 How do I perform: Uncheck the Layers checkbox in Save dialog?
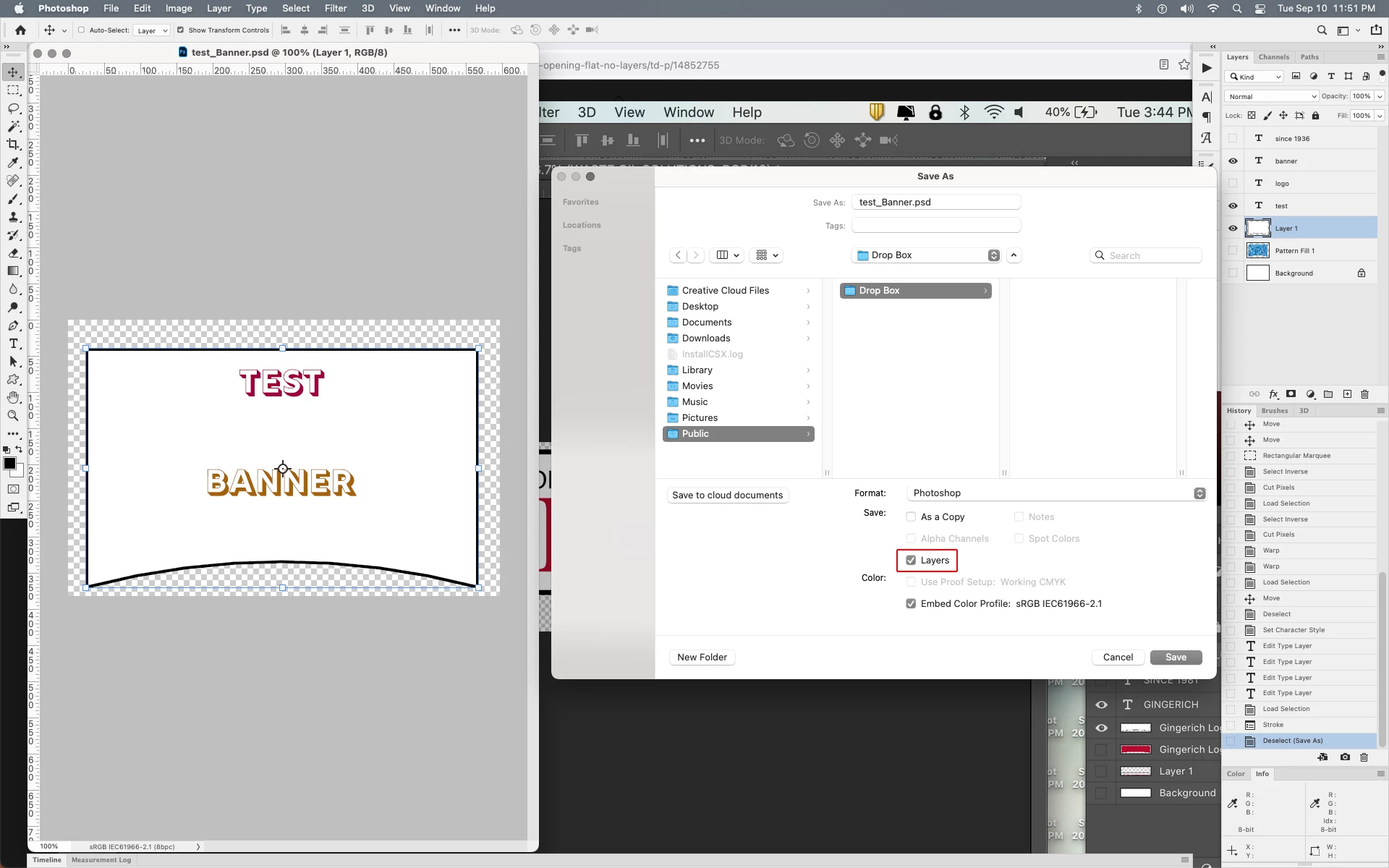click(x=911, y=560)
